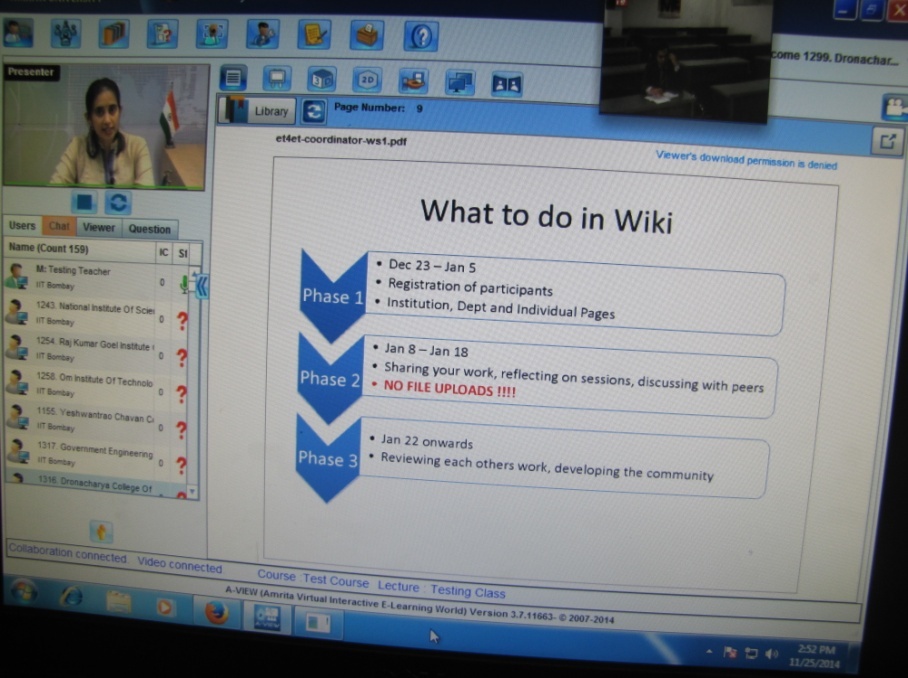
Task: Click the Action Center flag tray icon
Action: click(730, 653)
